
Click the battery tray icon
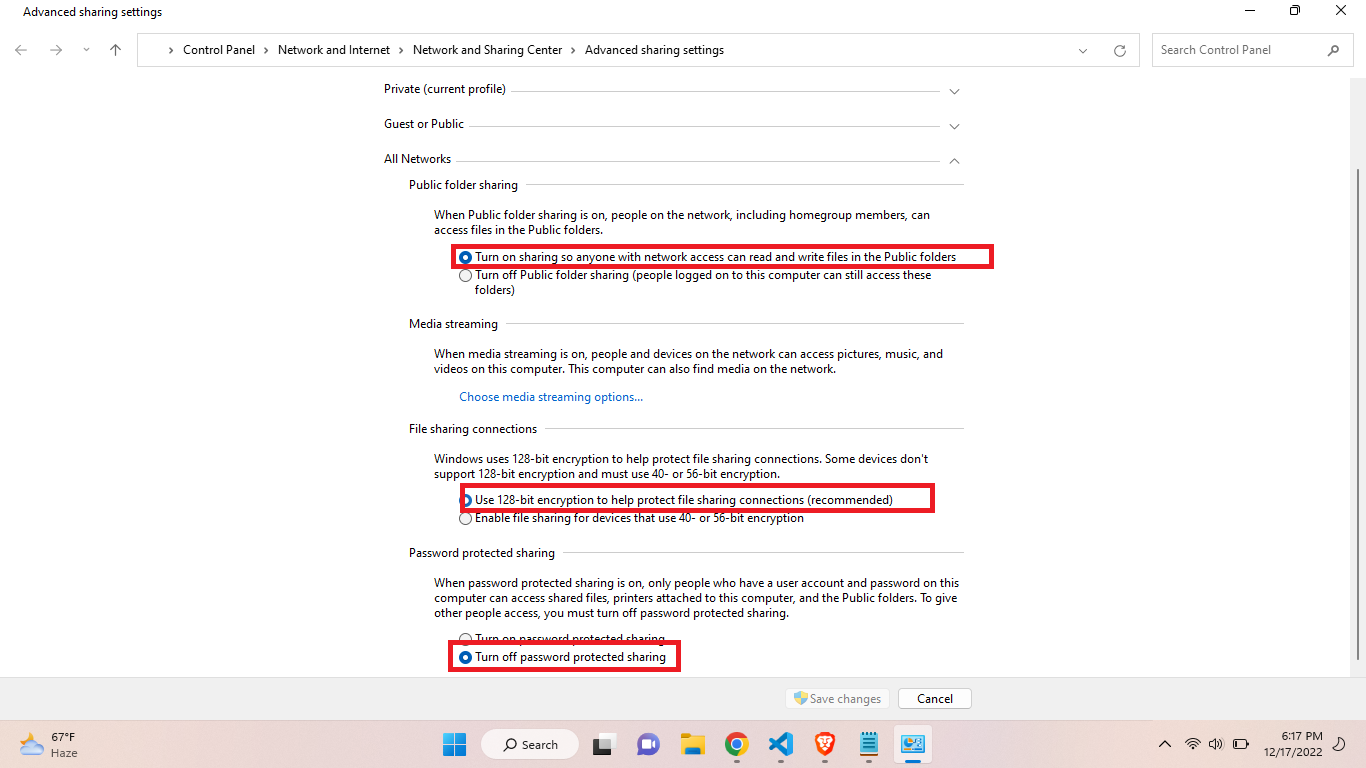[x=1241, y=744]
